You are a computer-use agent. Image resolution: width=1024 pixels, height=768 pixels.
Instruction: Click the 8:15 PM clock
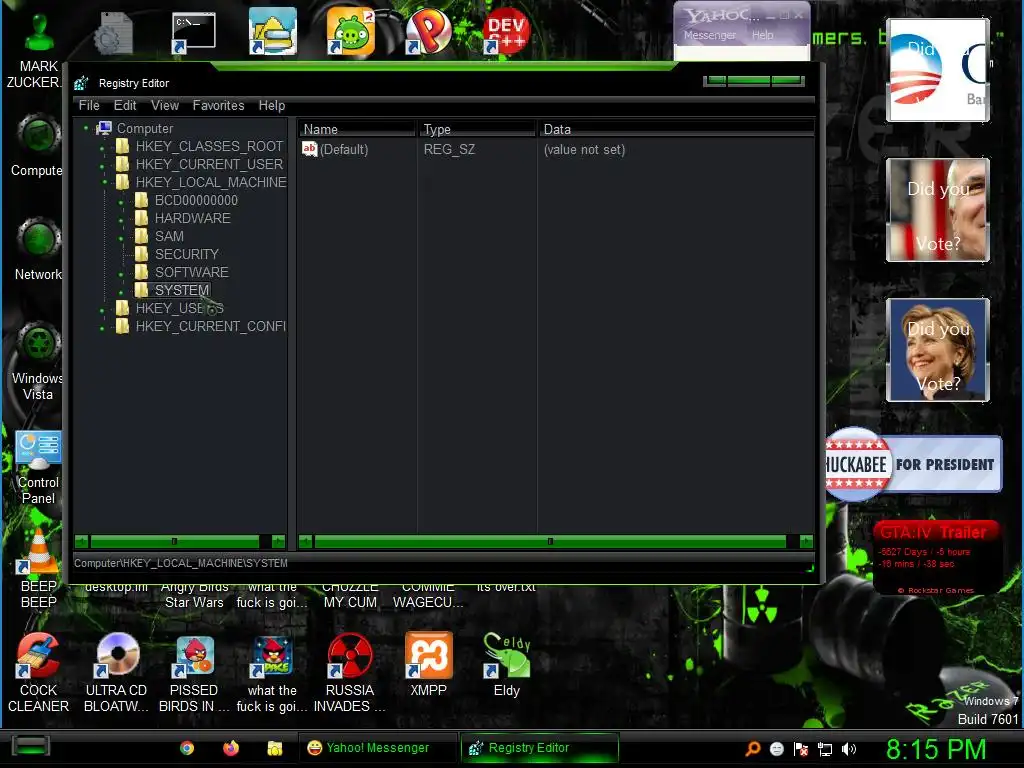tap(936, 749)
